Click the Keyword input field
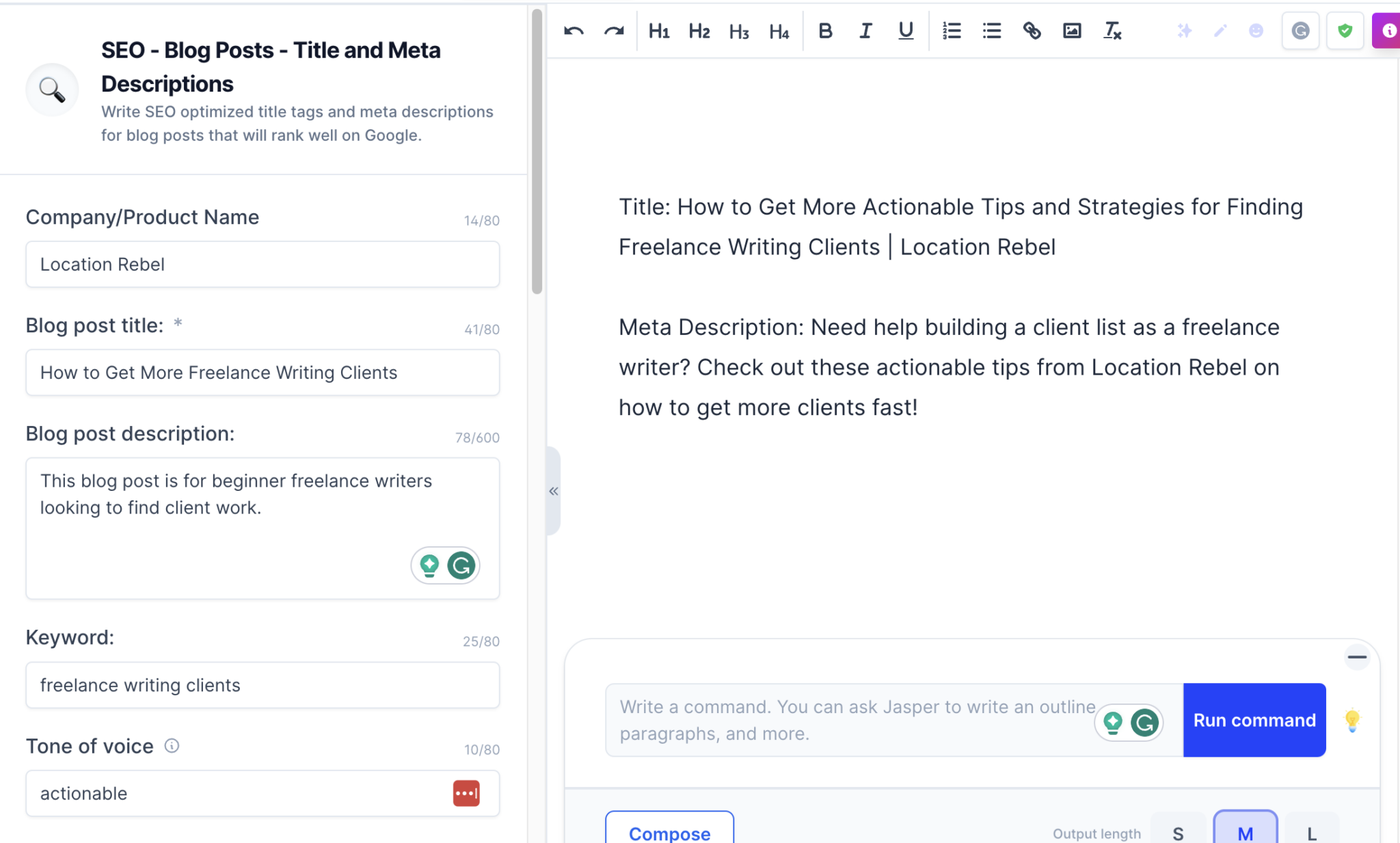 point(262,685)
